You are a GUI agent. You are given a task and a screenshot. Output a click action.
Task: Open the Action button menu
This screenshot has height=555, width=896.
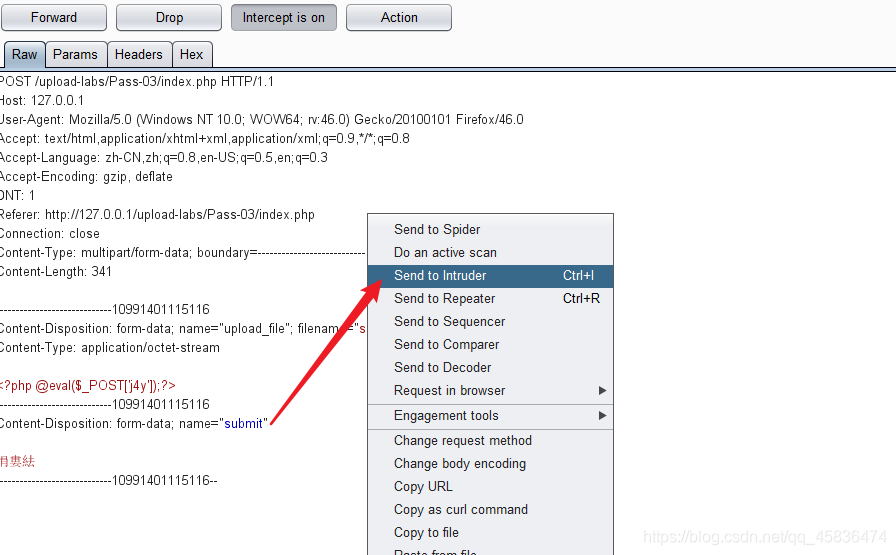click(x=399, y=18)
